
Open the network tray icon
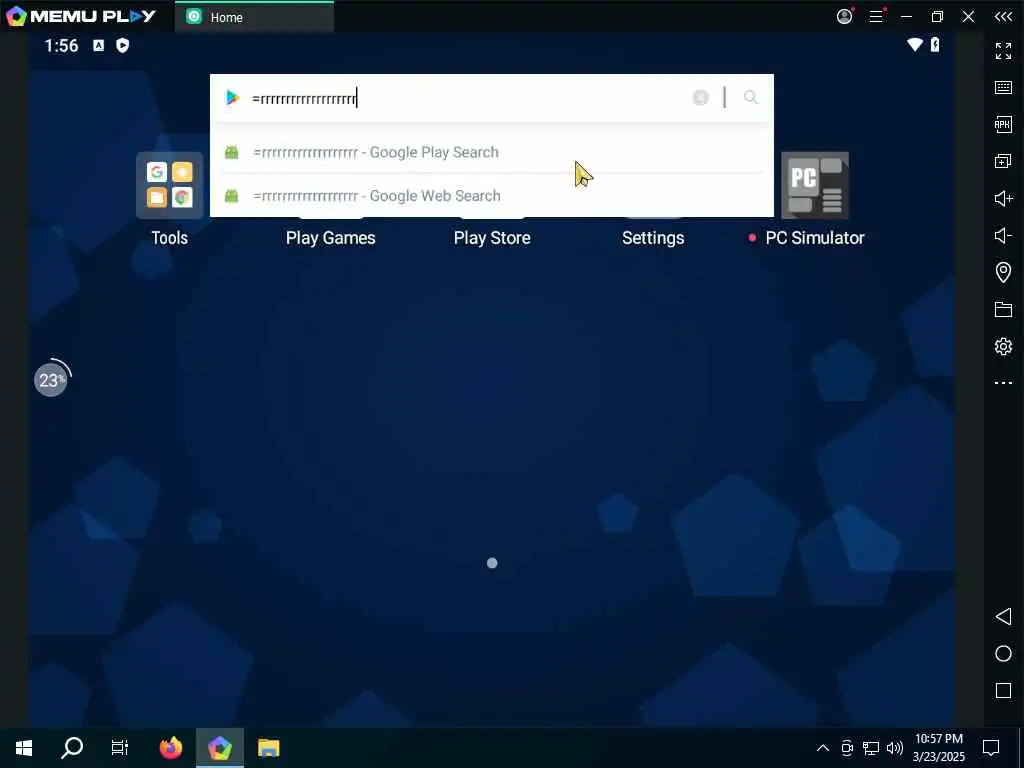pyautogui.click(x=871, y=748)
